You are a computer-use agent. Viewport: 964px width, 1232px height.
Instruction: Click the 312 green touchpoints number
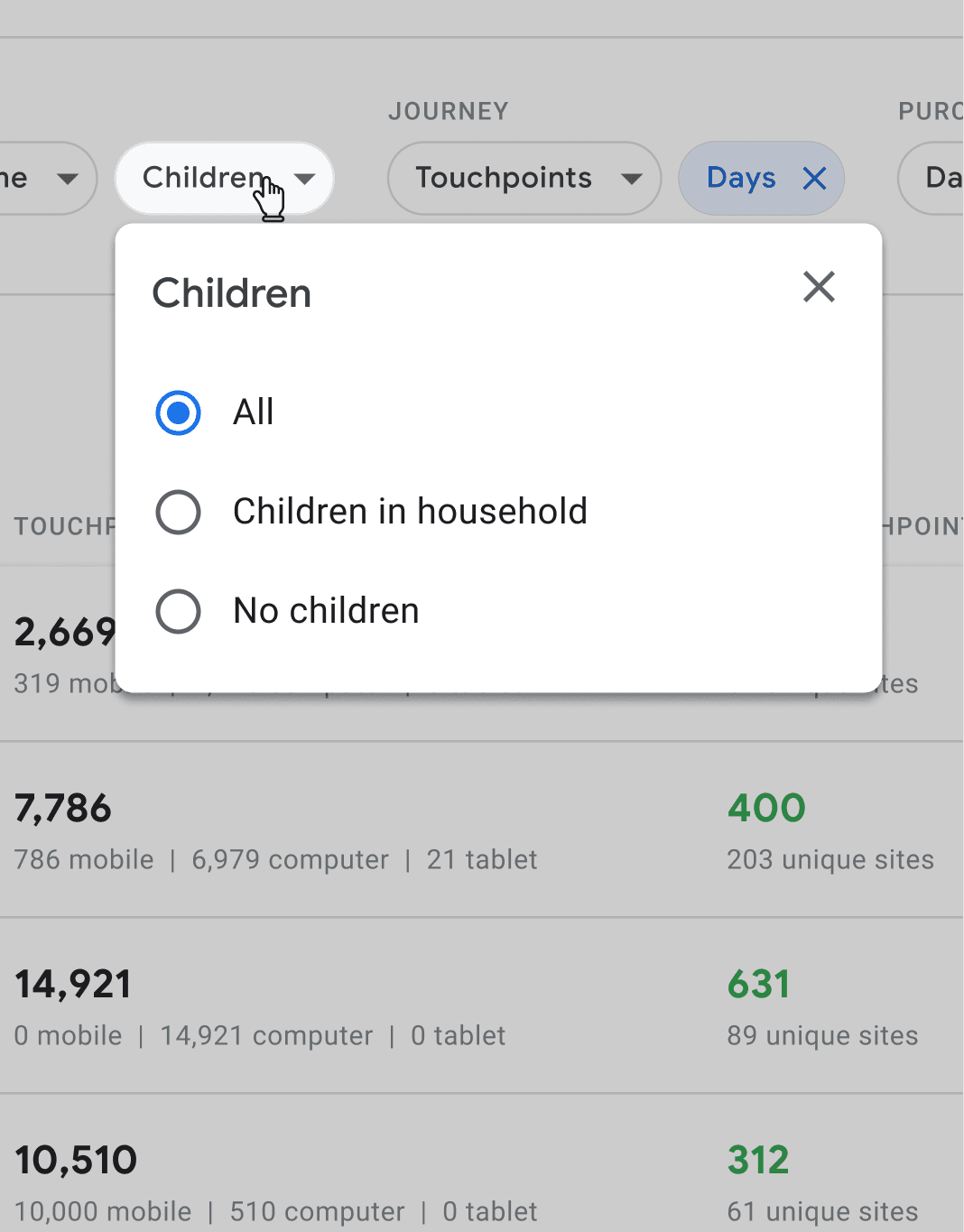pos(758,1161)
